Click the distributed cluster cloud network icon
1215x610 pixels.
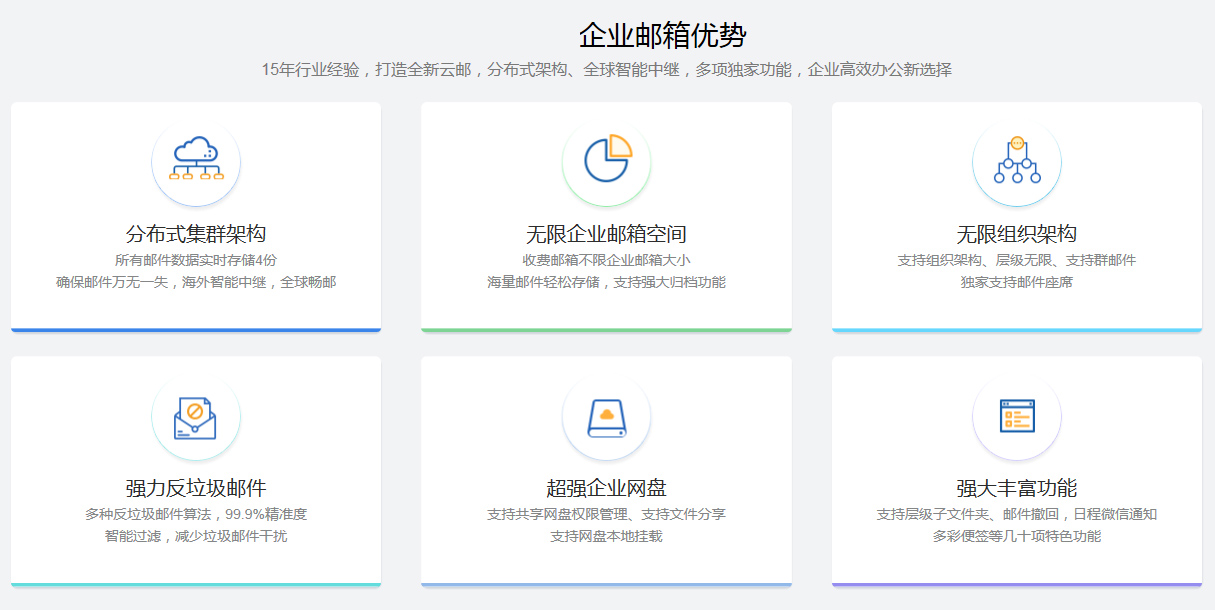click(196, 161)
